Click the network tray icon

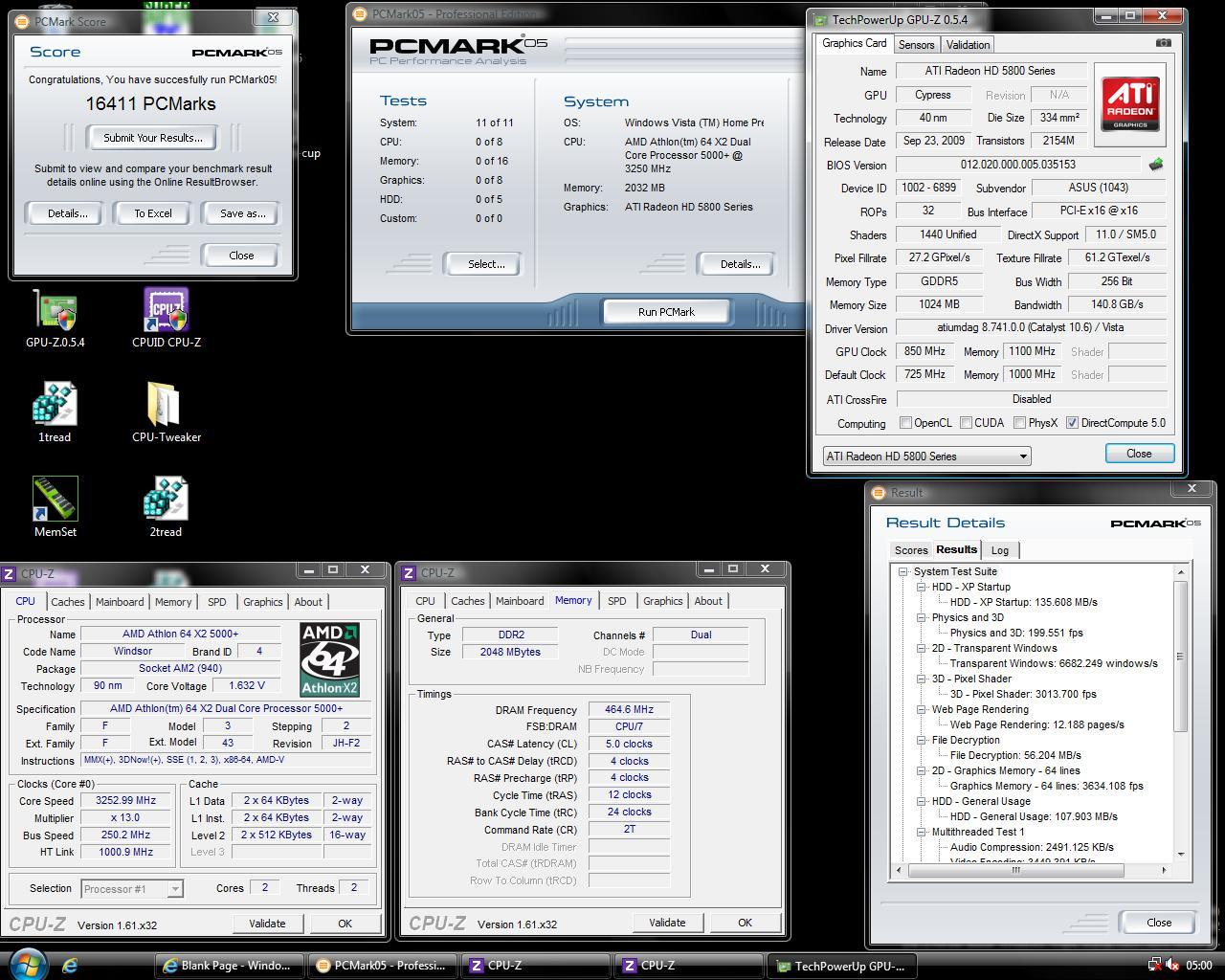[x=1155, y=966]
